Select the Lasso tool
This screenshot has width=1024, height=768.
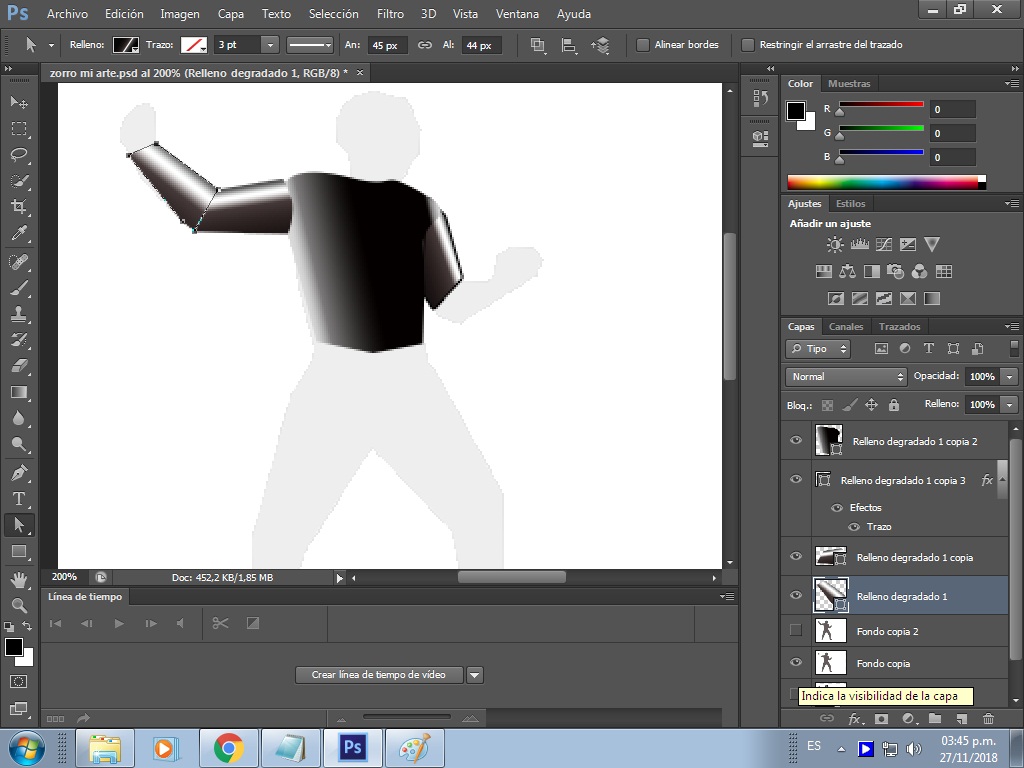tap(19, 155)
